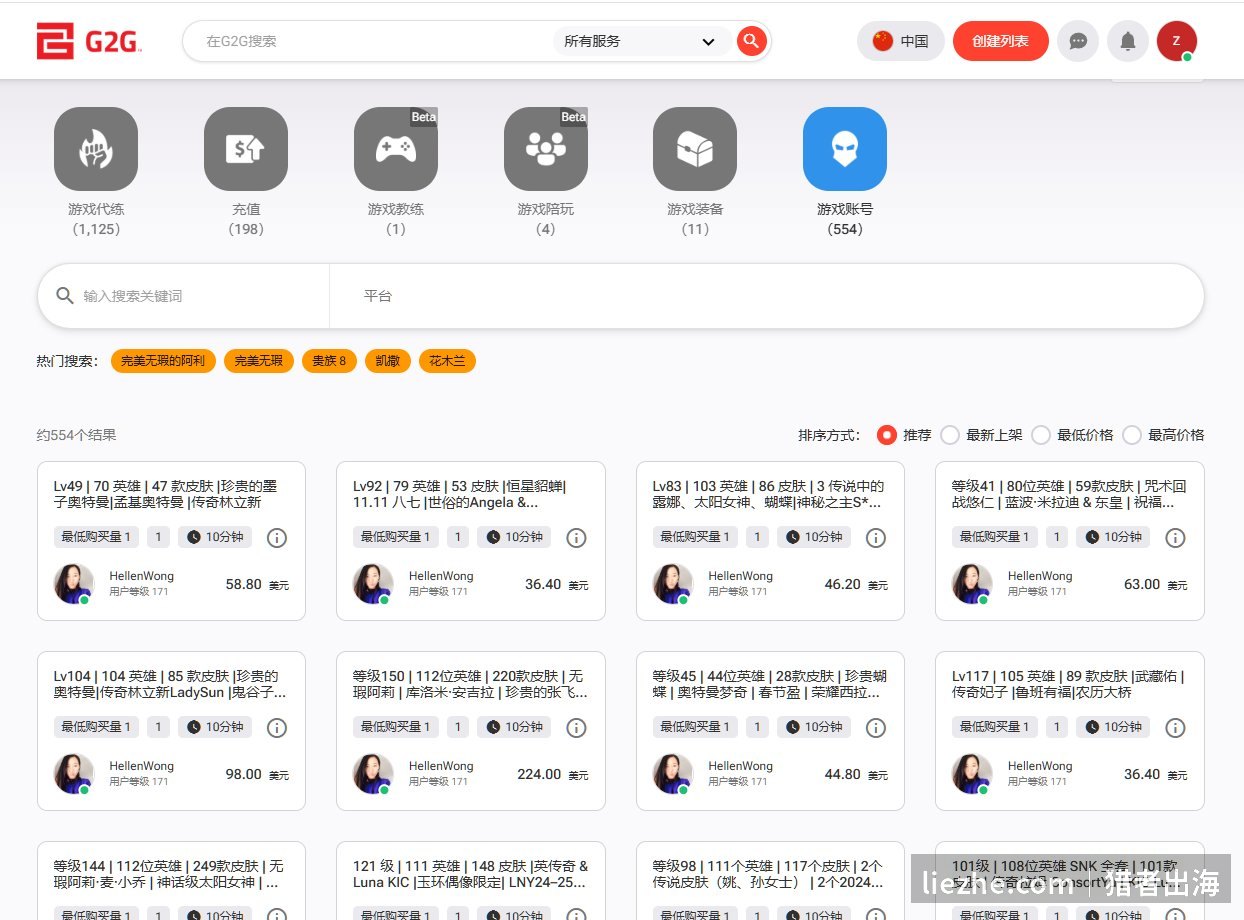Screen dimensions: 1244x920
Task: Click the 贵族 8 hot search tag
Action: pyautogui.click(x=329, y=361)
